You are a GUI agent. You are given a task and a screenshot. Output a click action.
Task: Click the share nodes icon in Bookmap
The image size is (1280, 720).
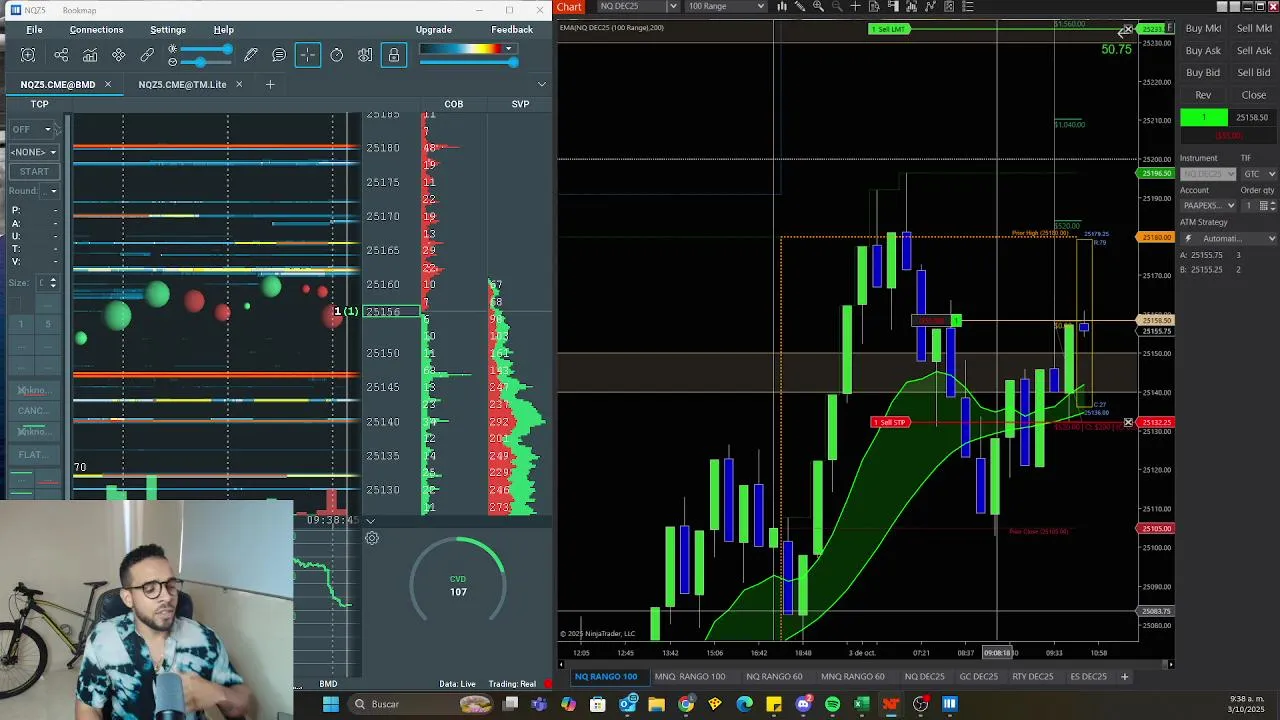[61, 56]
